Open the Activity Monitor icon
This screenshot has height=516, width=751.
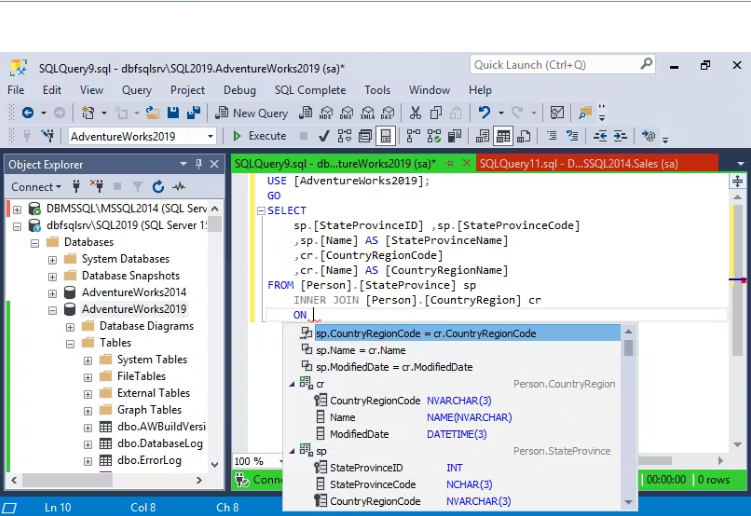557,113
